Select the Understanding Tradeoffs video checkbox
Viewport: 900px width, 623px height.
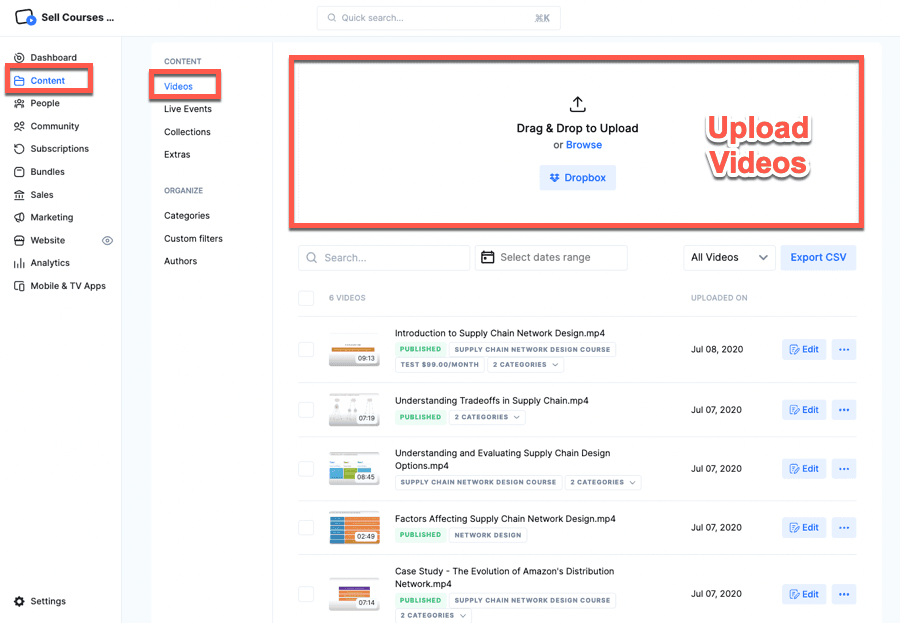306,410
